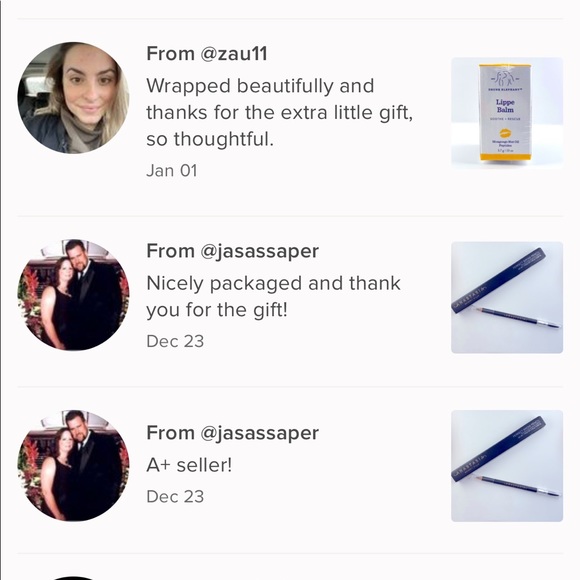Open pencil thumbnail next to 'Nicely packaged'
Screen dimensions: 580x580
(x=507, y=297)
